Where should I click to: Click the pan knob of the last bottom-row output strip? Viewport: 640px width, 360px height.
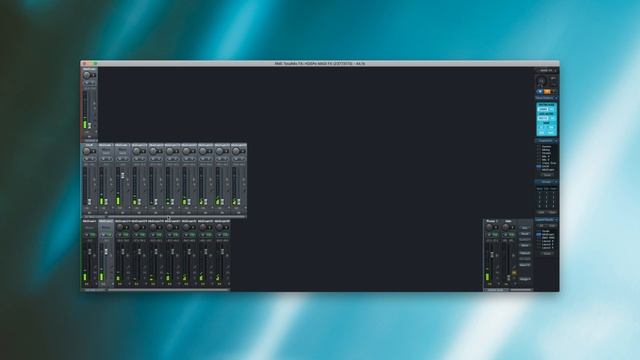(220, 227)
